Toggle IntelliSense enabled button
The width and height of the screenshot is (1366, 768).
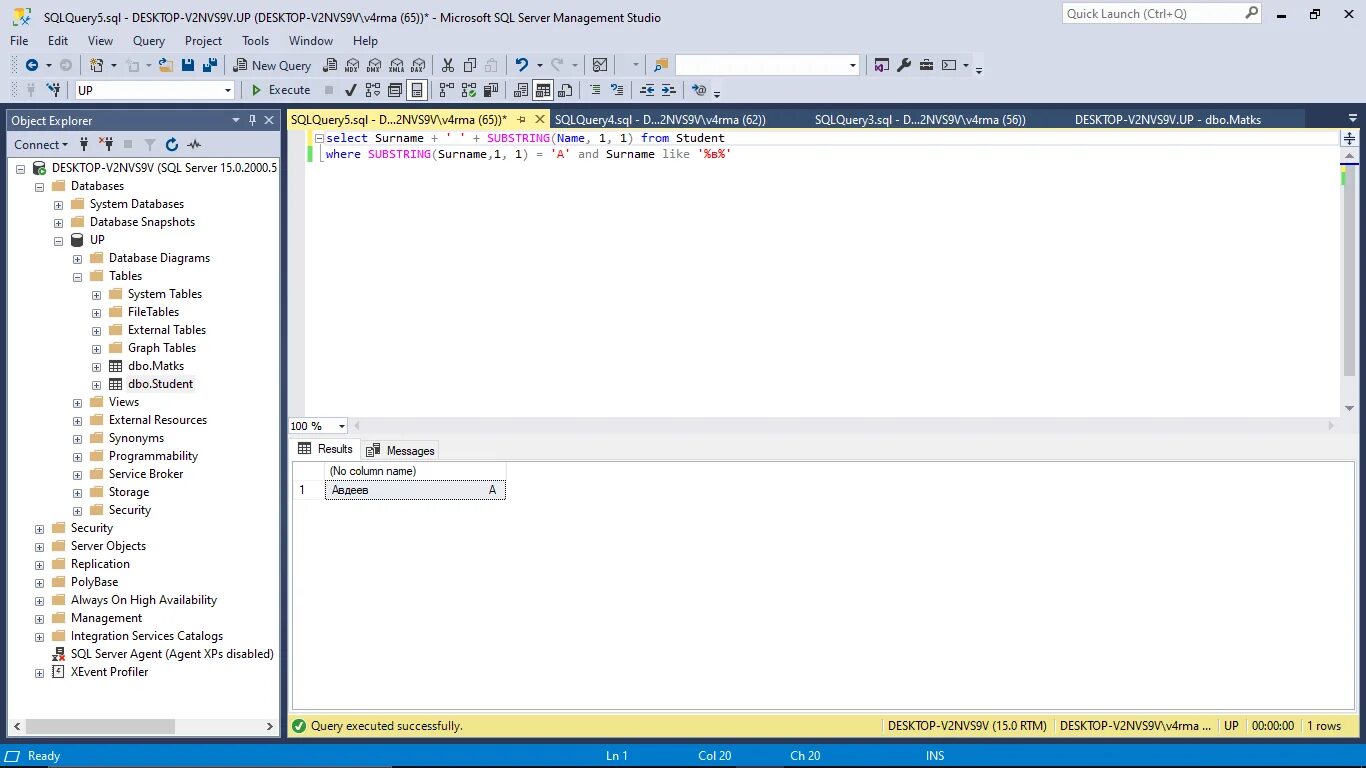point(417,90)
